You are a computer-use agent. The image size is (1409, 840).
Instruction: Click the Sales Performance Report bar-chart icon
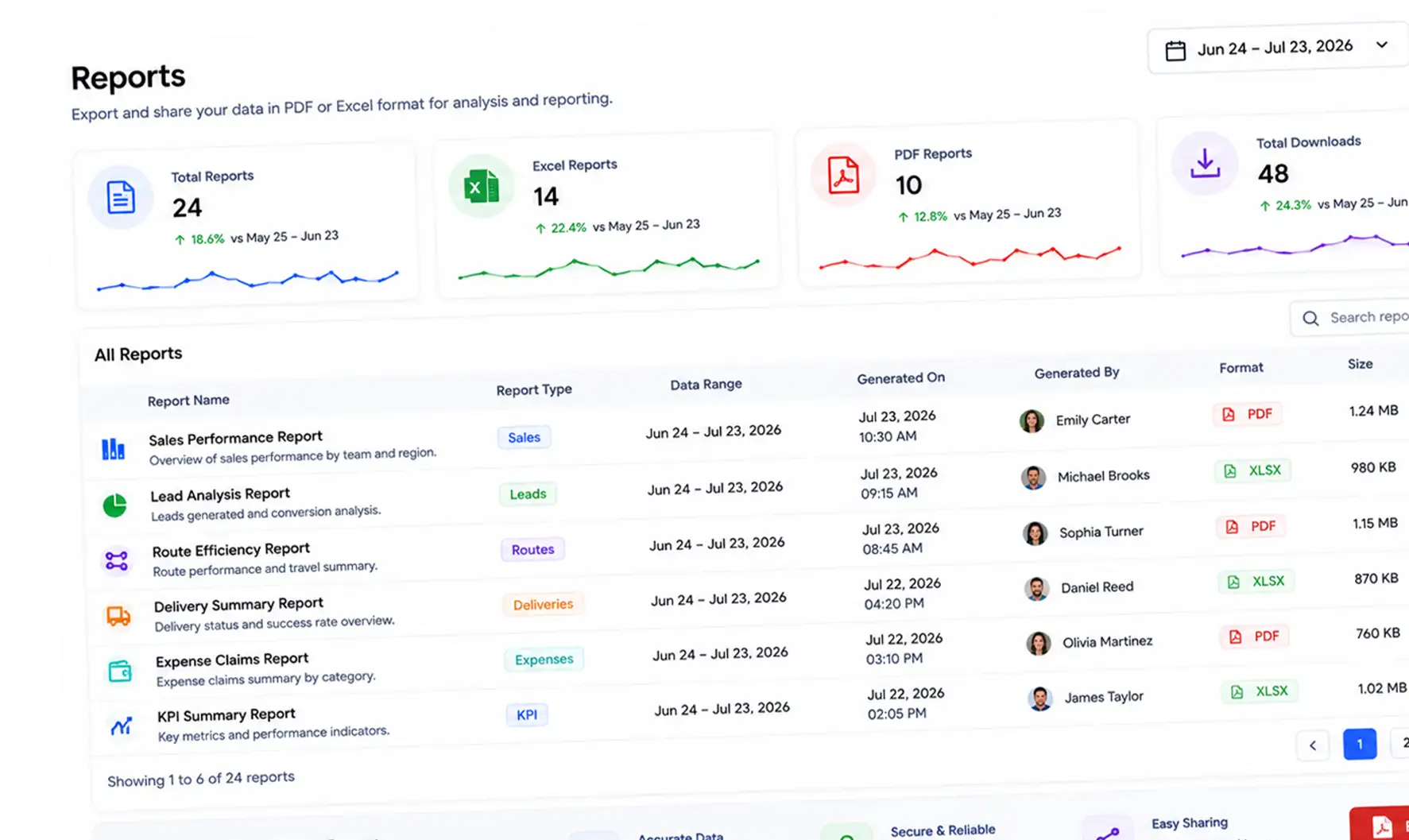point(113,449)
